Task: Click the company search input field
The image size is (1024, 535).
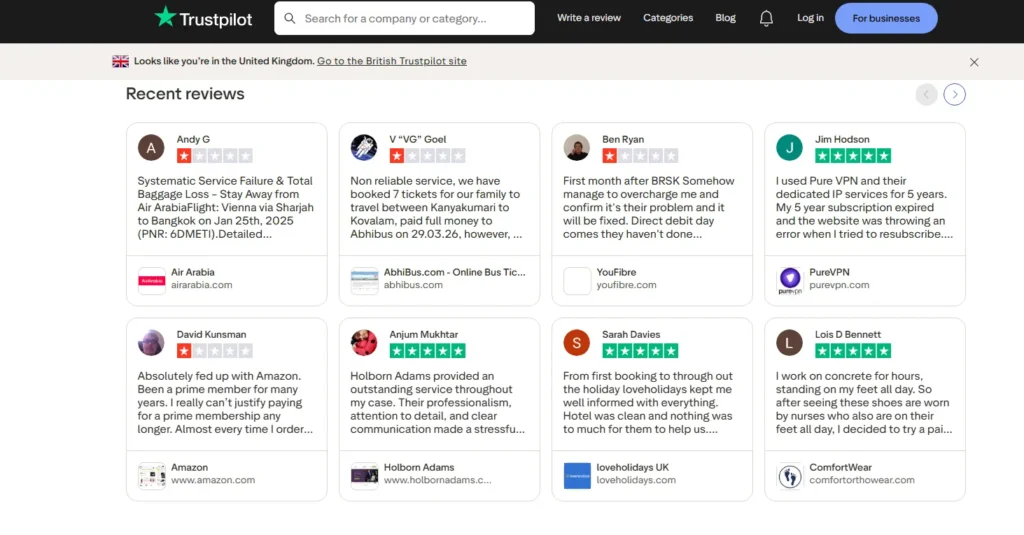Action: (410, 18)
